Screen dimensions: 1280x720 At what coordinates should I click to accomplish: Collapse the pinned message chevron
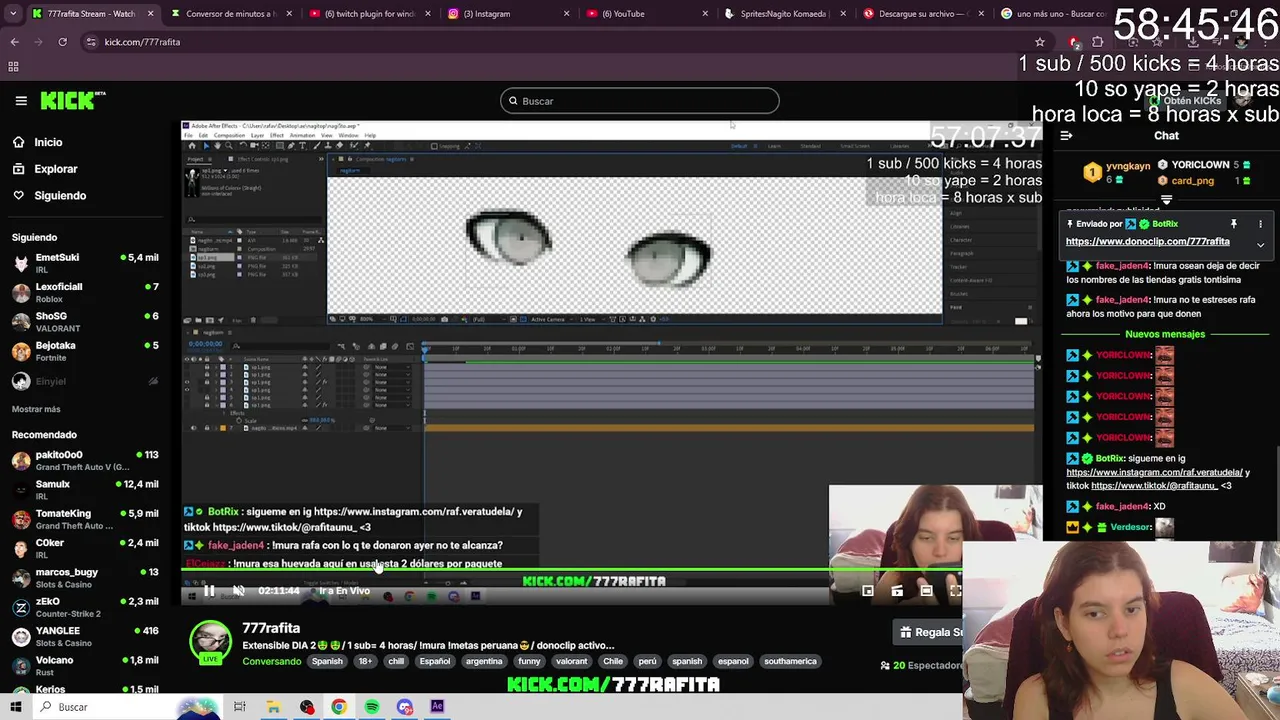coord(1260,244)
